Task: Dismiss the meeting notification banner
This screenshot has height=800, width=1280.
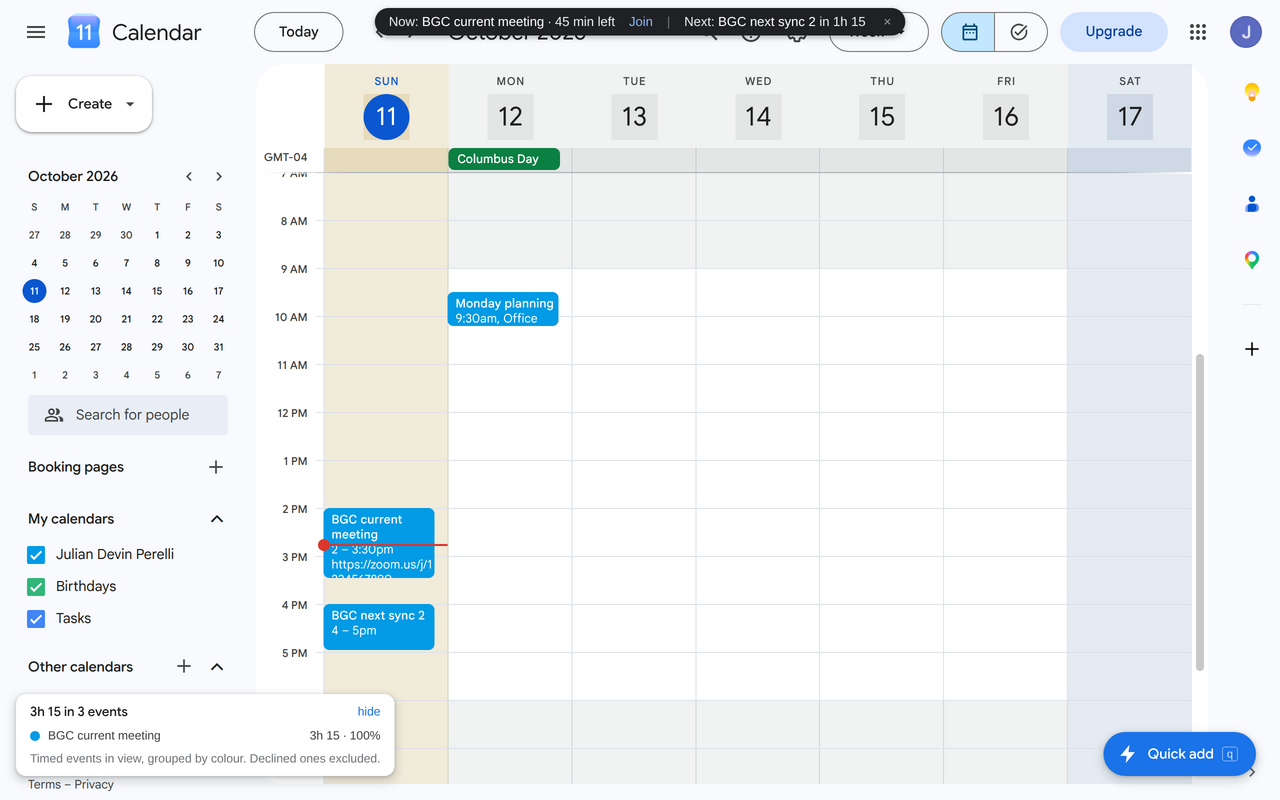Action: coord(887,22)
